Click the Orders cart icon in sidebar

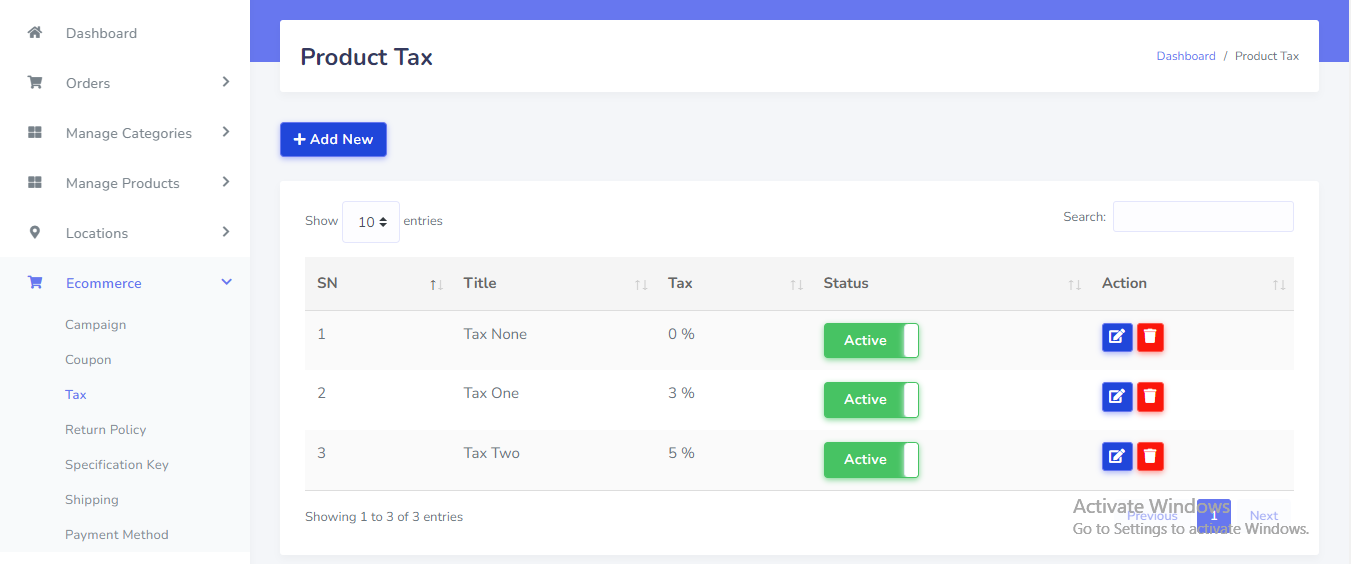coord(35,83)
